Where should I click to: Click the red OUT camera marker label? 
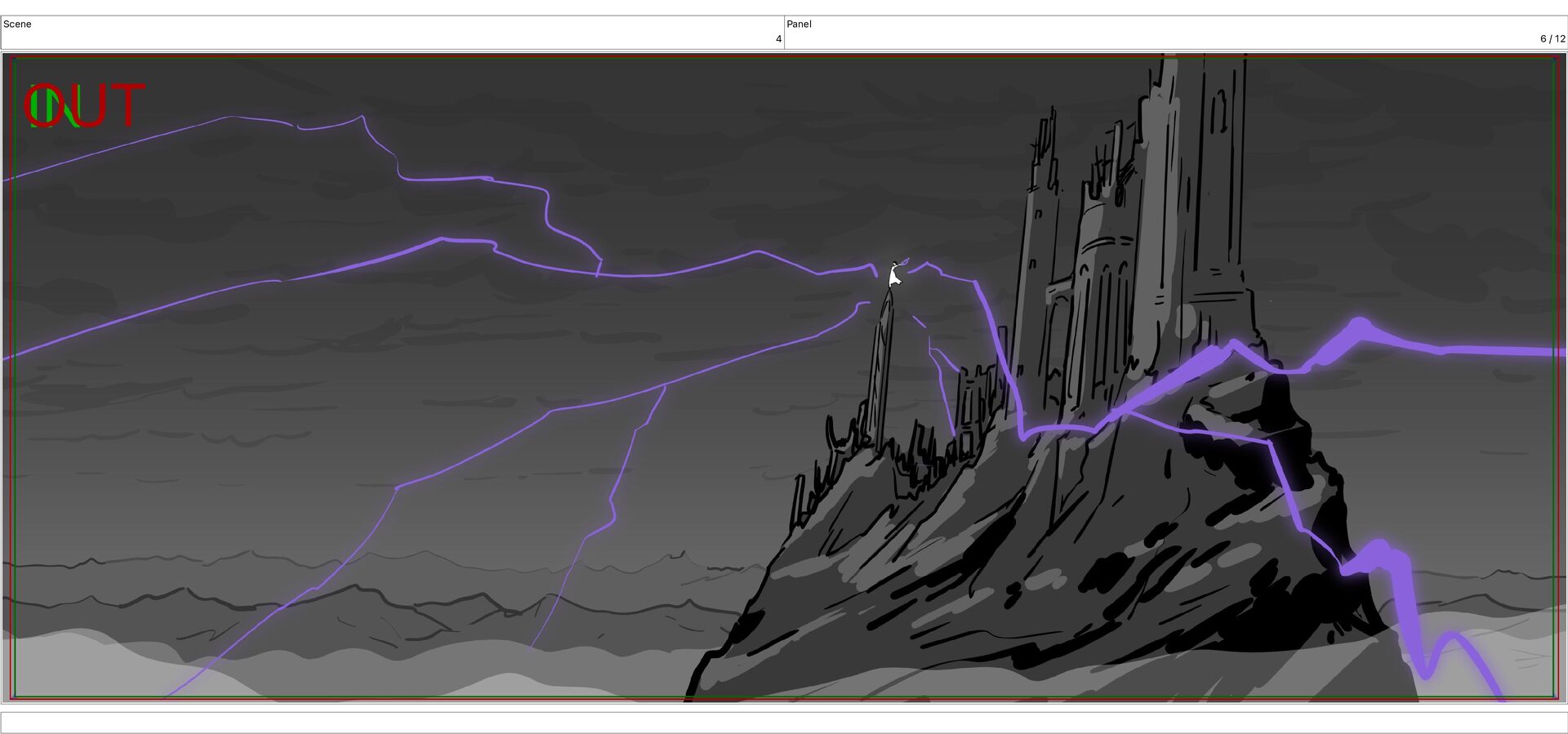click(x=85, y=106)
